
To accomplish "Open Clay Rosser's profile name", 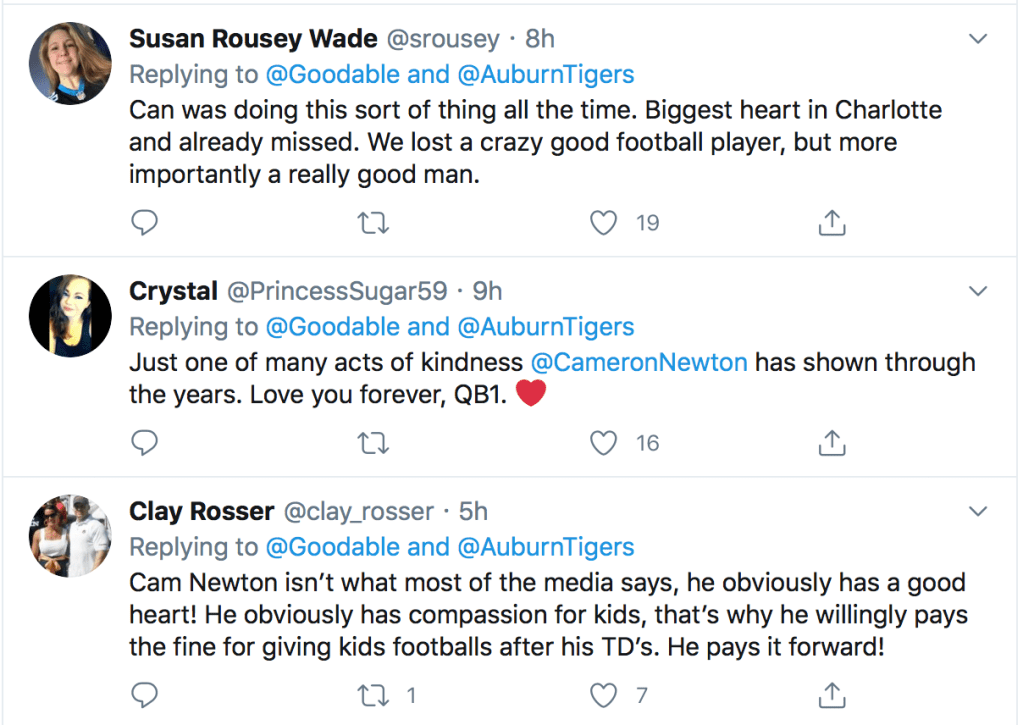I will pos(201,512).
